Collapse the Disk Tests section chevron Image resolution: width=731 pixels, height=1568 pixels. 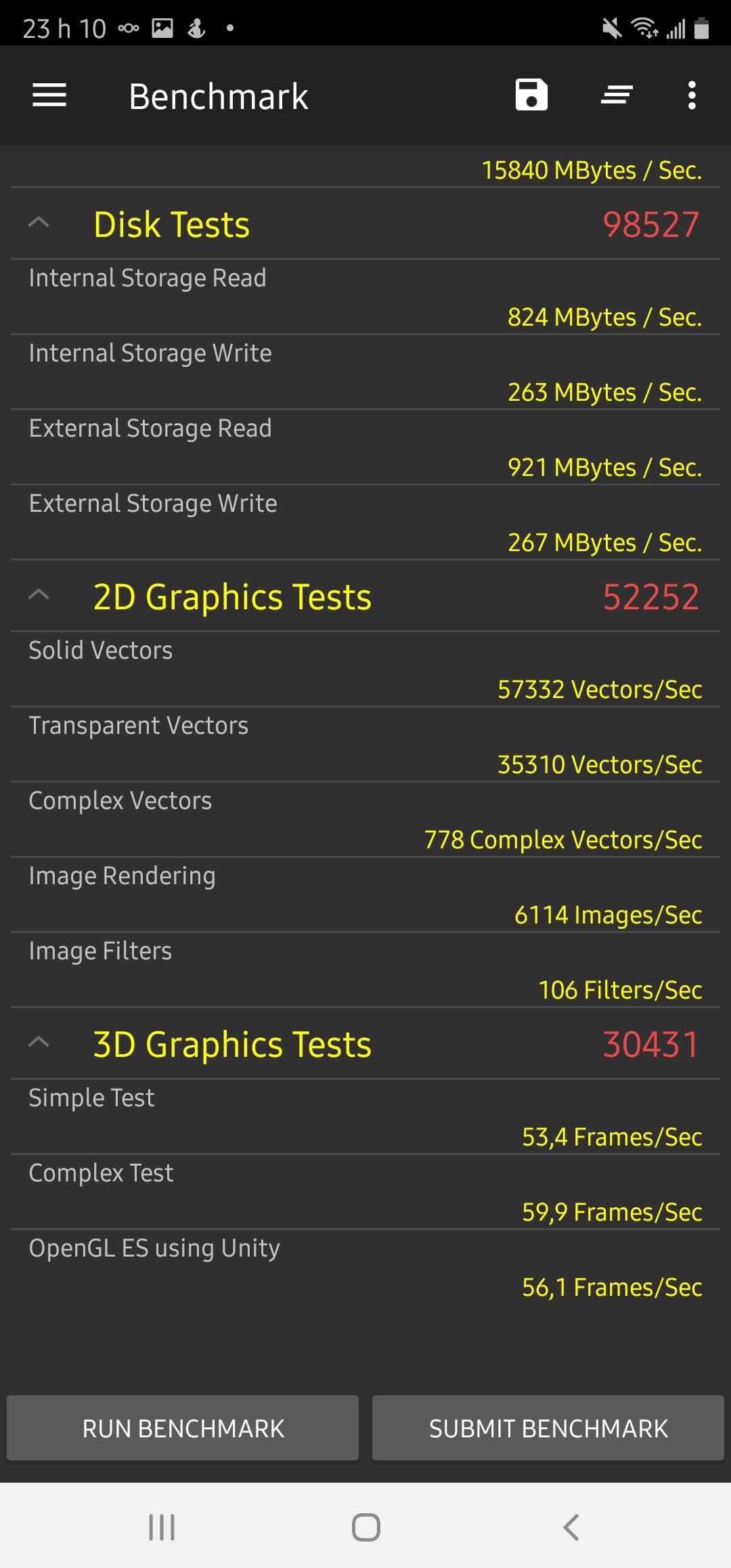coord(39,223)
